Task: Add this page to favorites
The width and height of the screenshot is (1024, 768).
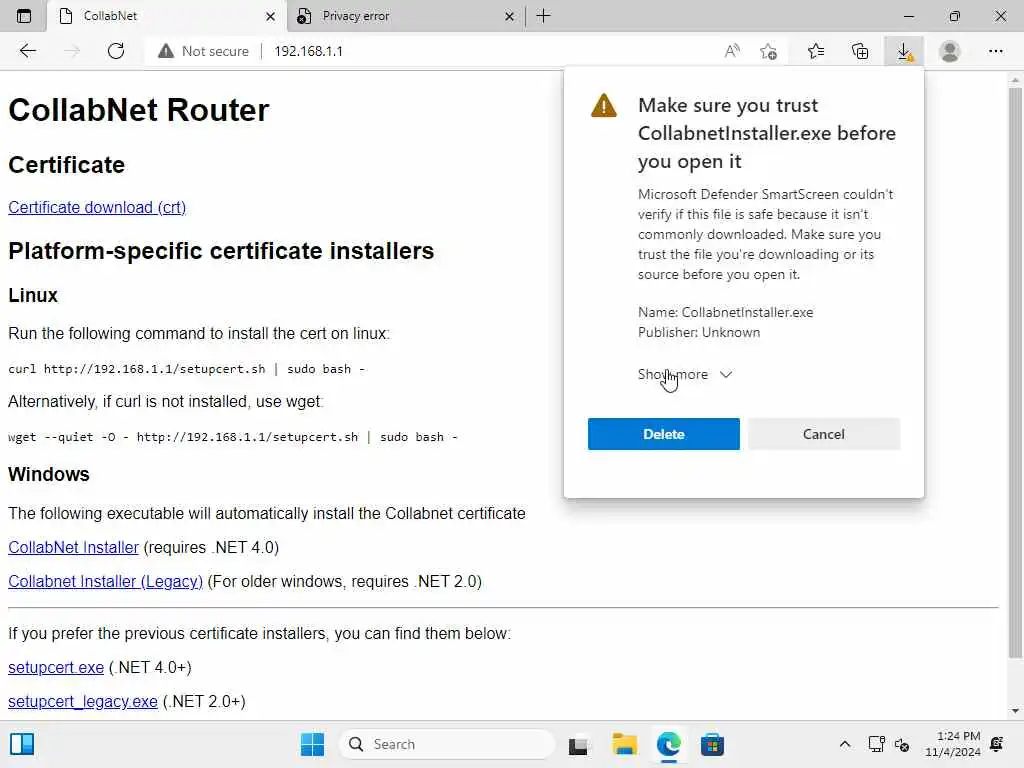Action: (x=769, y=51)
